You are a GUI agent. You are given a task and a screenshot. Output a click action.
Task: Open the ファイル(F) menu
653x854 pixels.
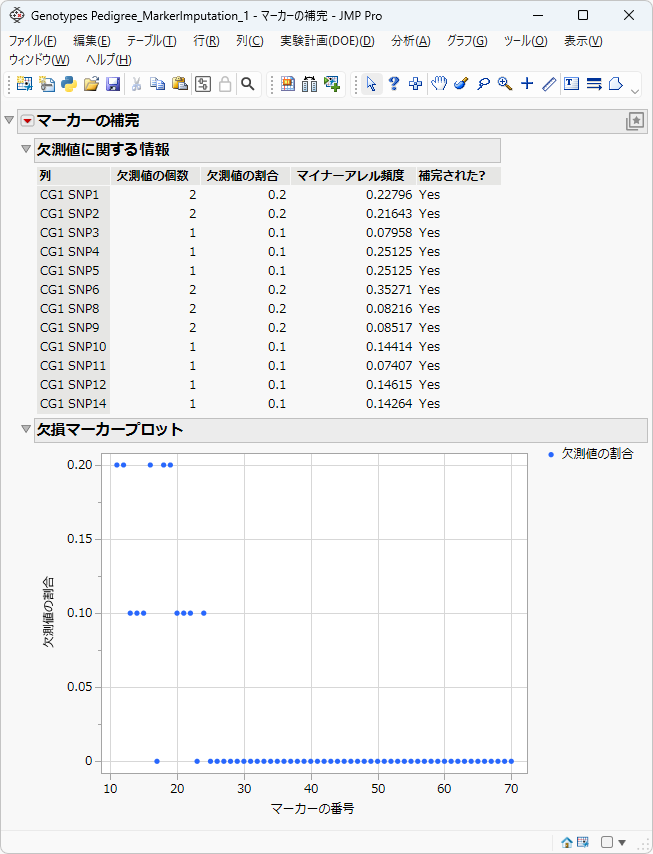[x=33, y=41]
